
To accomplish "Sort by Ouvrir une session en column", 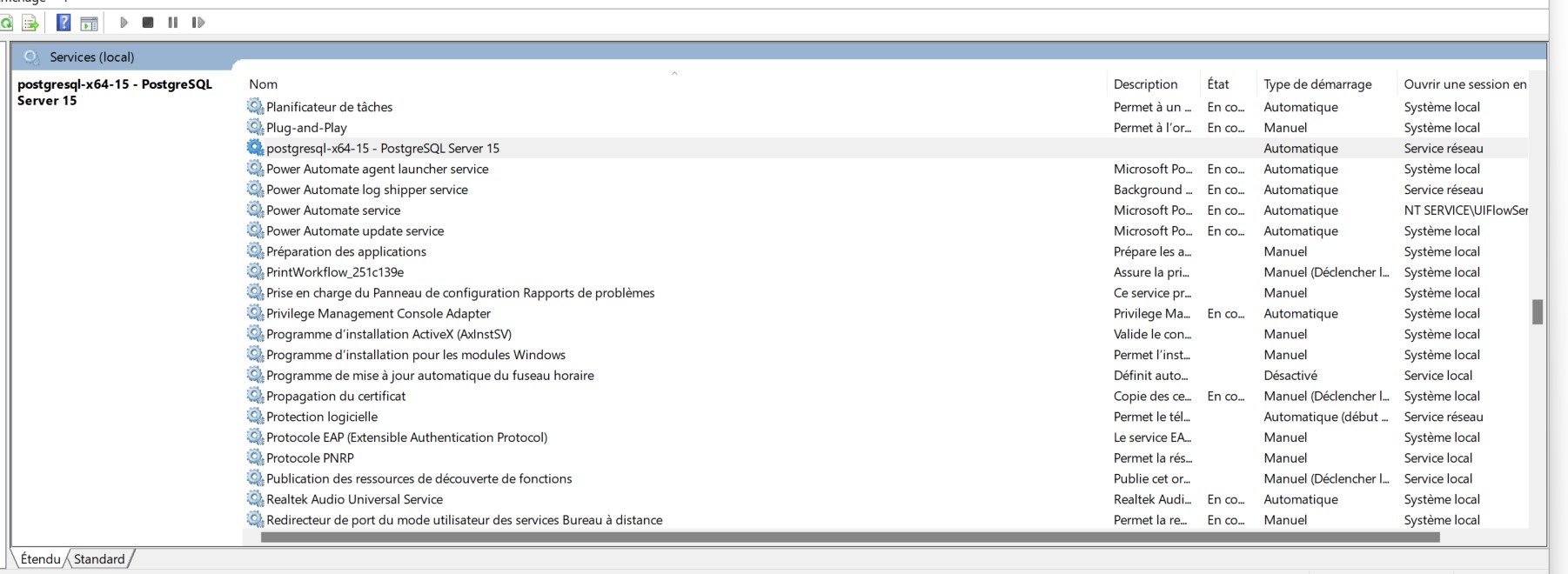I will (x=1465, y=84).
